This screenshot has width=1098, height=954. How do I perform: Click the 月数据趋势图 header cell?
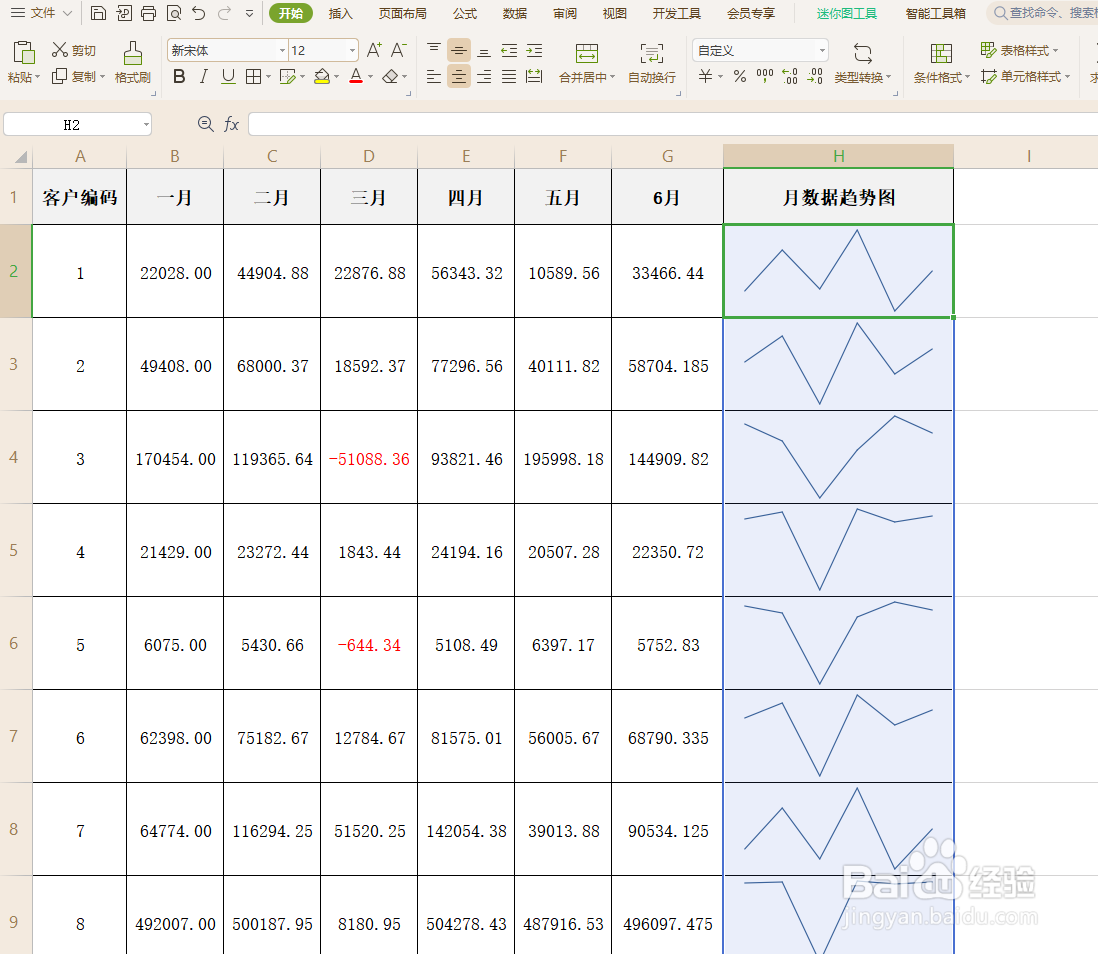838,197
